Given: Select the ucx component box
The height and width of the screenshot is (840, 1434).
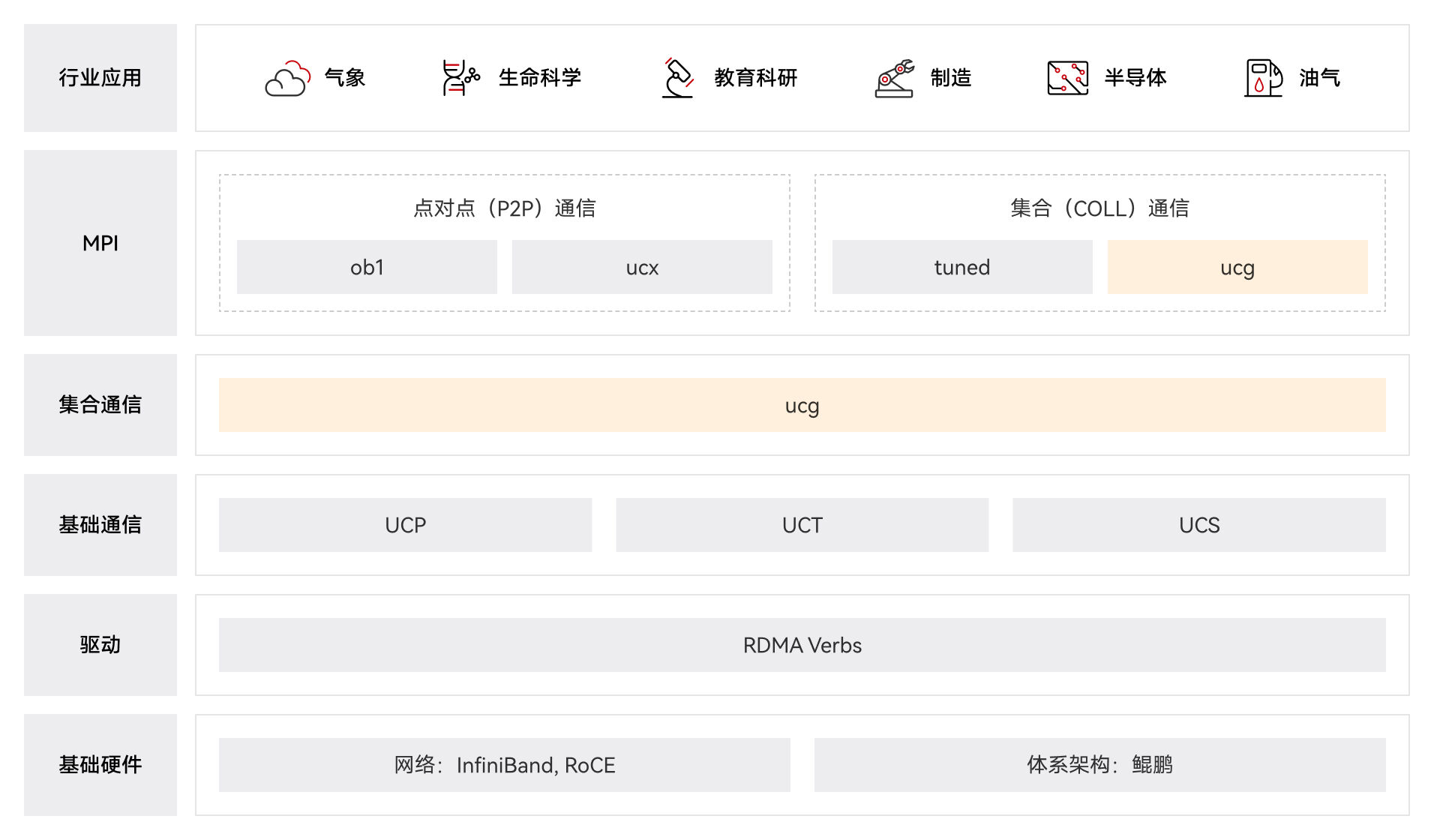Looking at the screenshot, I should [642, 267].
